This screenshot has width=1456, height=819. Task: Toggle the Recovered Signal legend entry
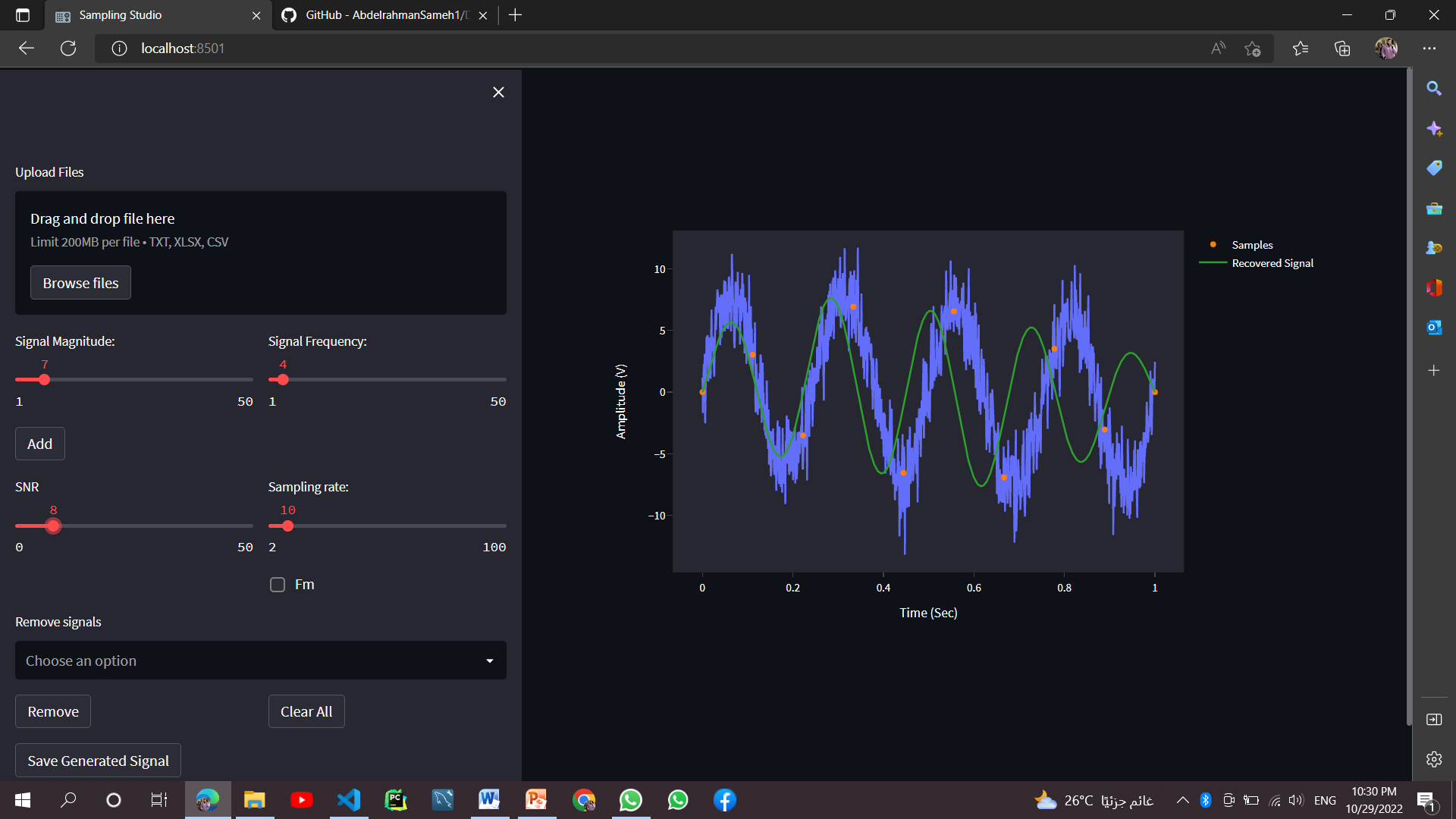1272,263
